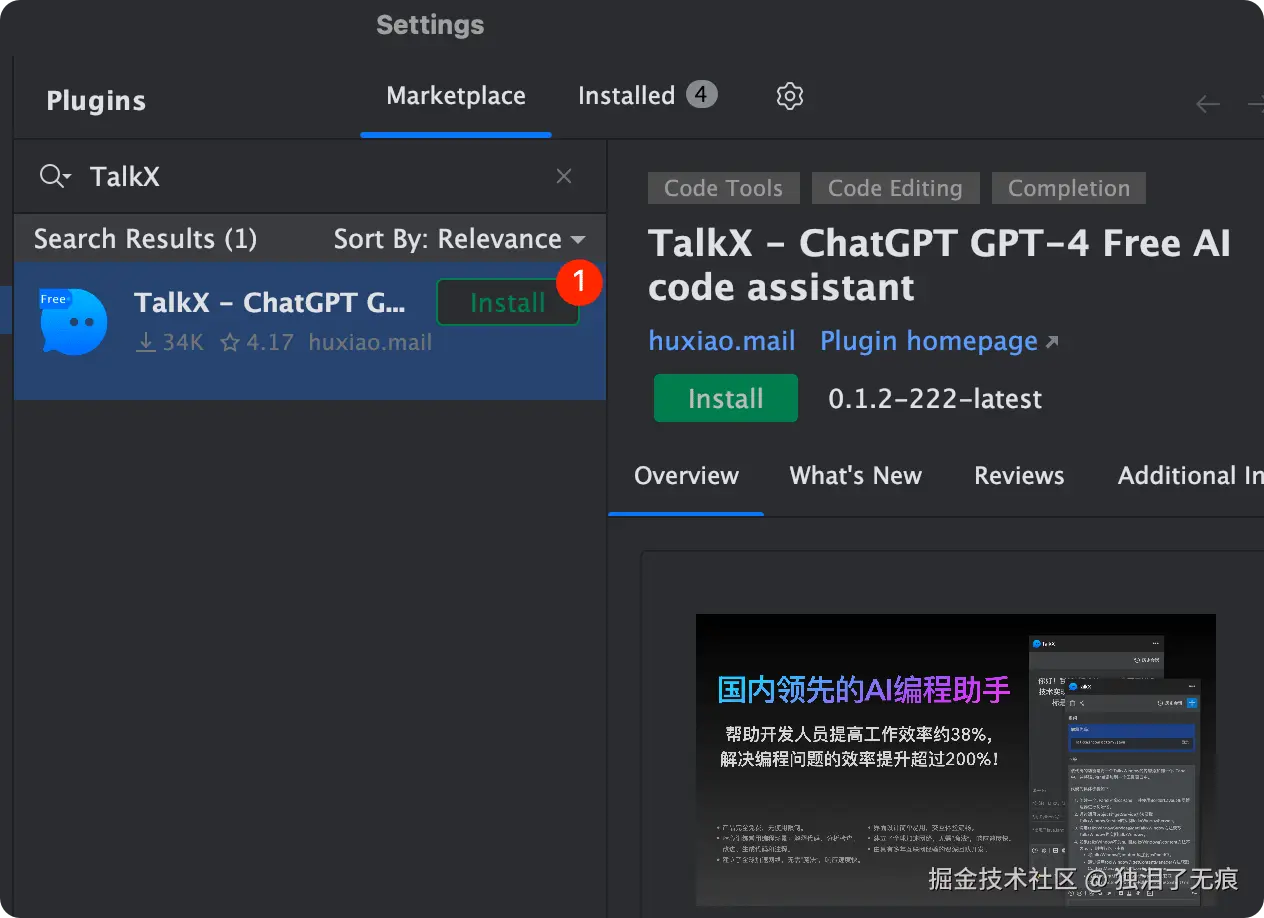
Task: Select the Code Editing tag
Action: [895, 188]
